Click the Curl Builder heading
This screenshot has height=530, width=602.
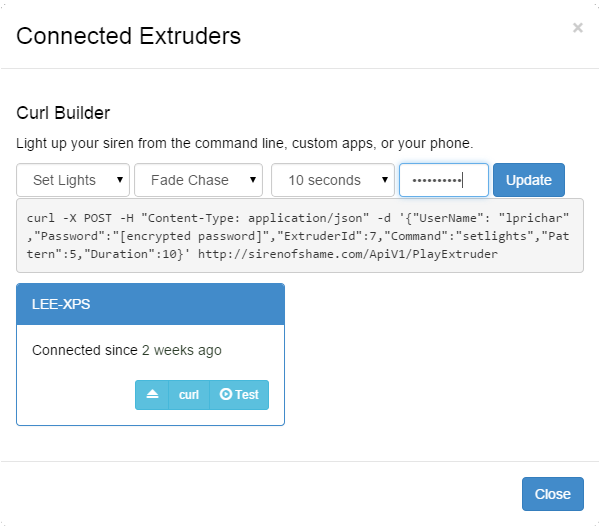pyautogui.click(x=63, y=113)
